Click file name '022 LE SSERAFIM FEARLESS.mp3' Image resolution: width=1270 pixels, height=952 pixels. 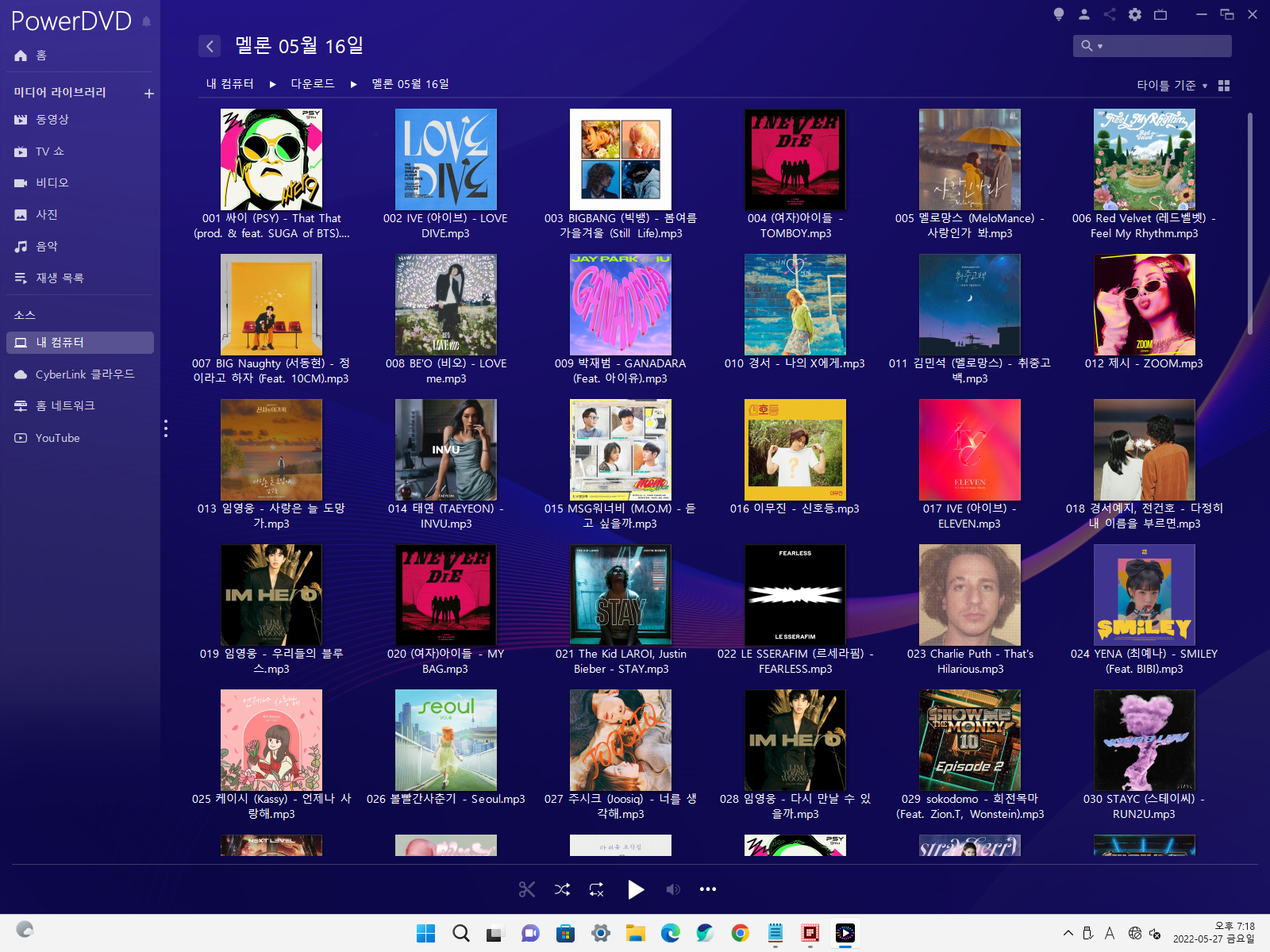coord(795,661)
